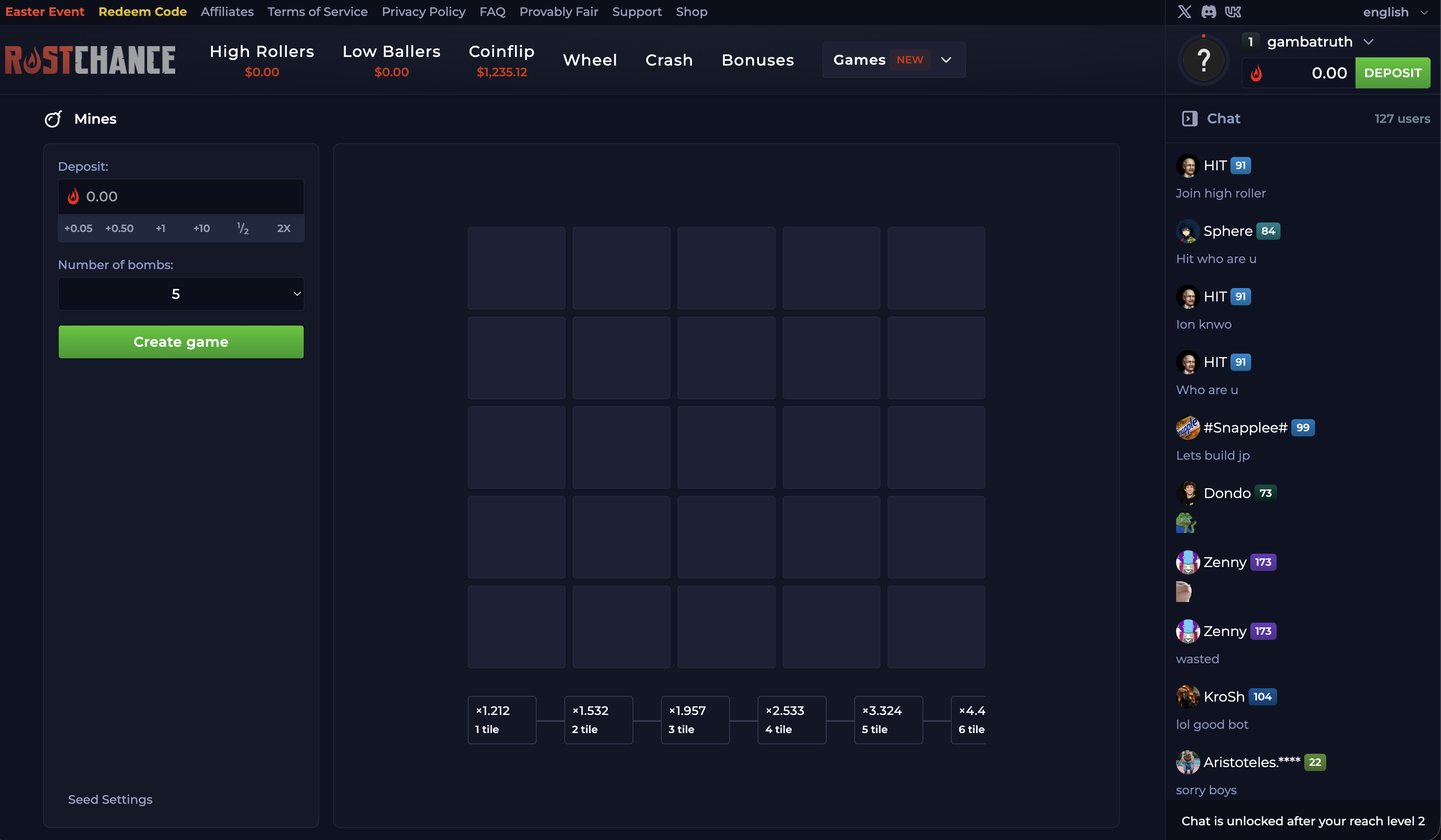This screenshot has width=1441, height=840.
Task: Click the '127 users' chat count
Action: coord(1402,118)
